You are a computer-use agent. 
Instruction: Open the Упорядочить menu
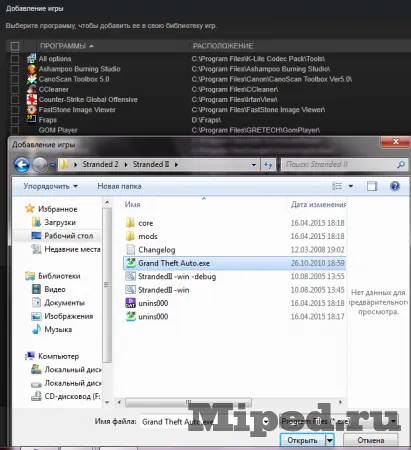50,186
